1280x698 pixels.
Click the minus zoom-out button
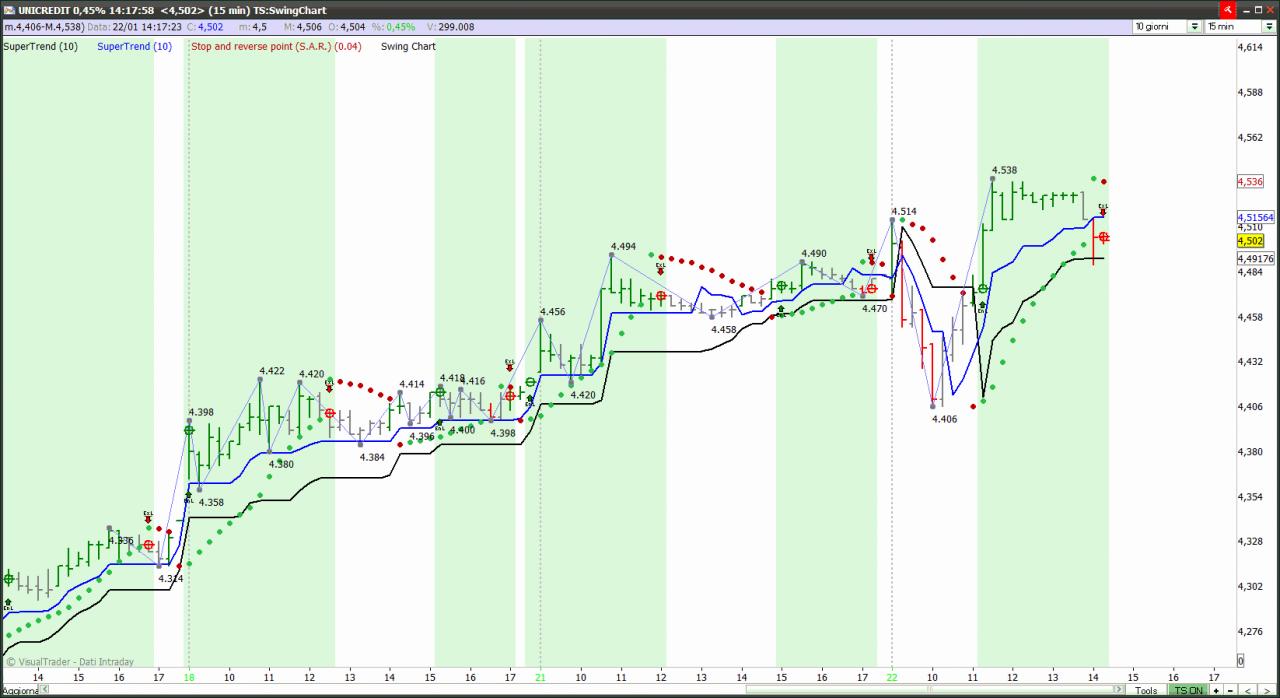pos(1230,690)
